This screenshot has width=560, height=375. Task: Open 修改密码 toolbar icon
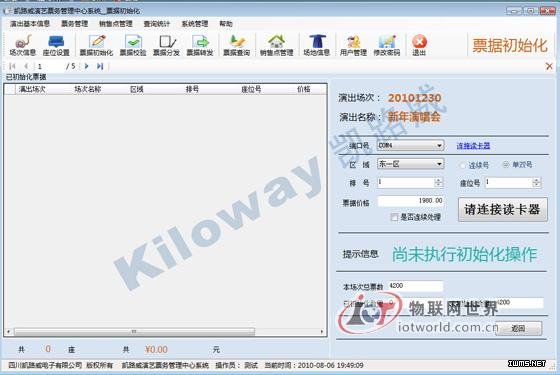[387, 45]
